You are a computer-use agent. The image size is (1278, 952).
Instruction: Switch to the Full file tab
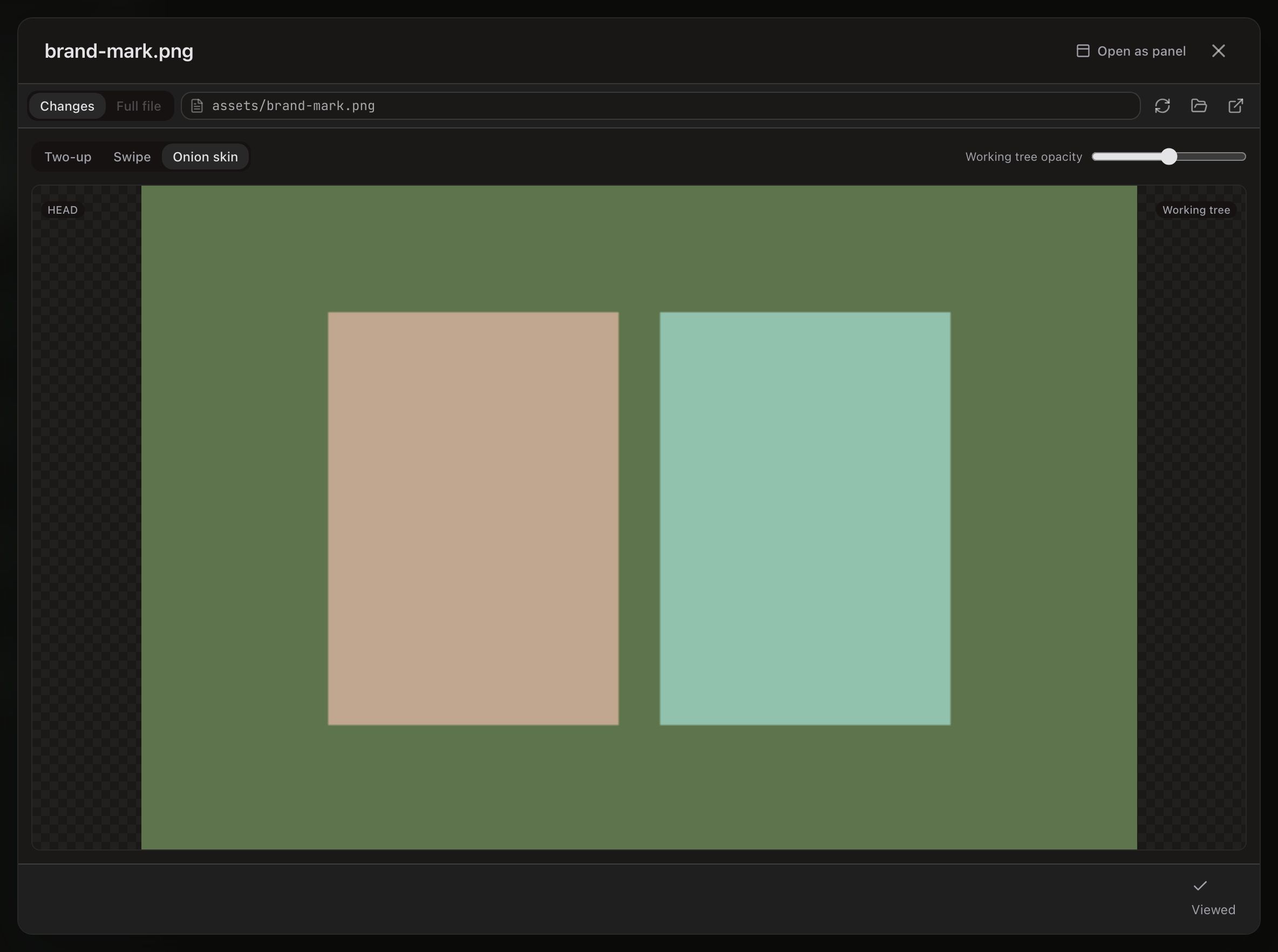click(138, 106)
